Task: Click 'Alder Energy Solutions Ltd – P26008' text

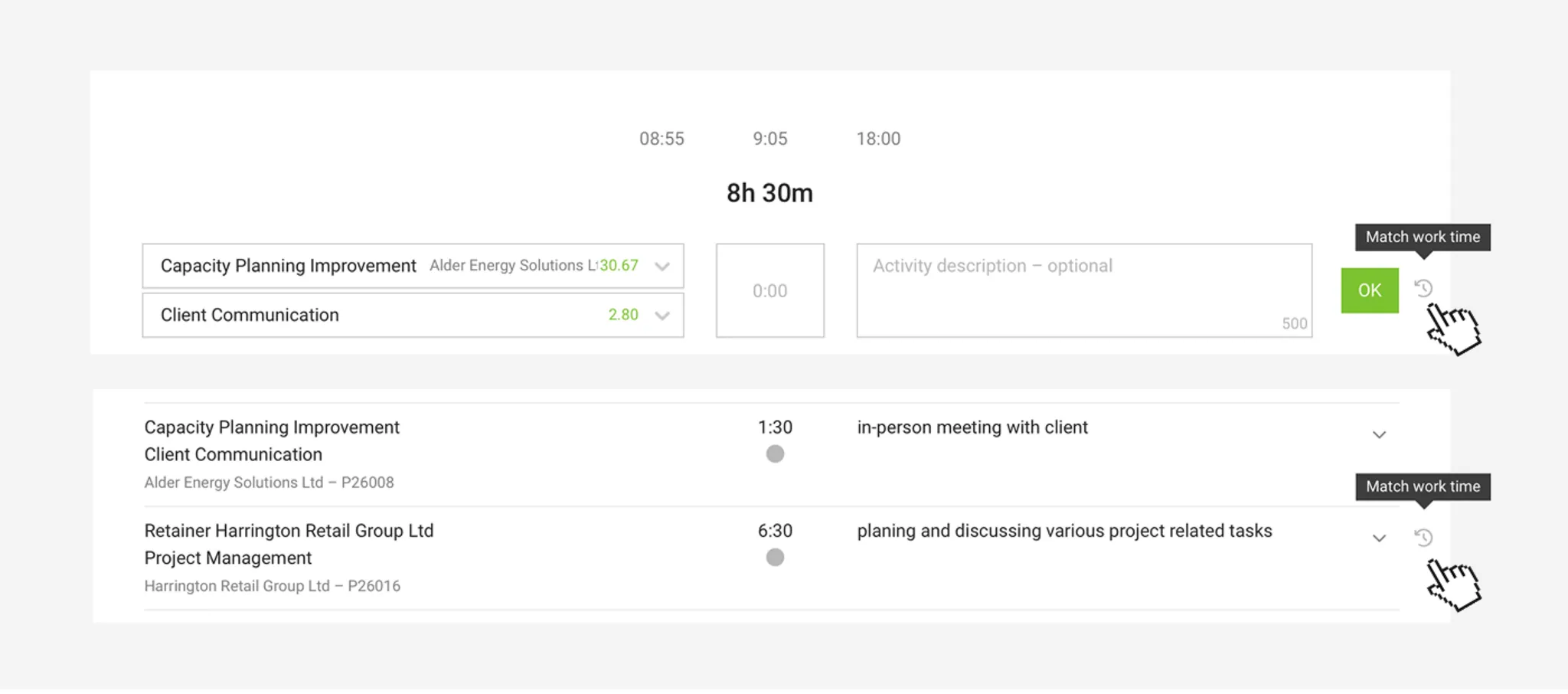Action: coord(269,483)
